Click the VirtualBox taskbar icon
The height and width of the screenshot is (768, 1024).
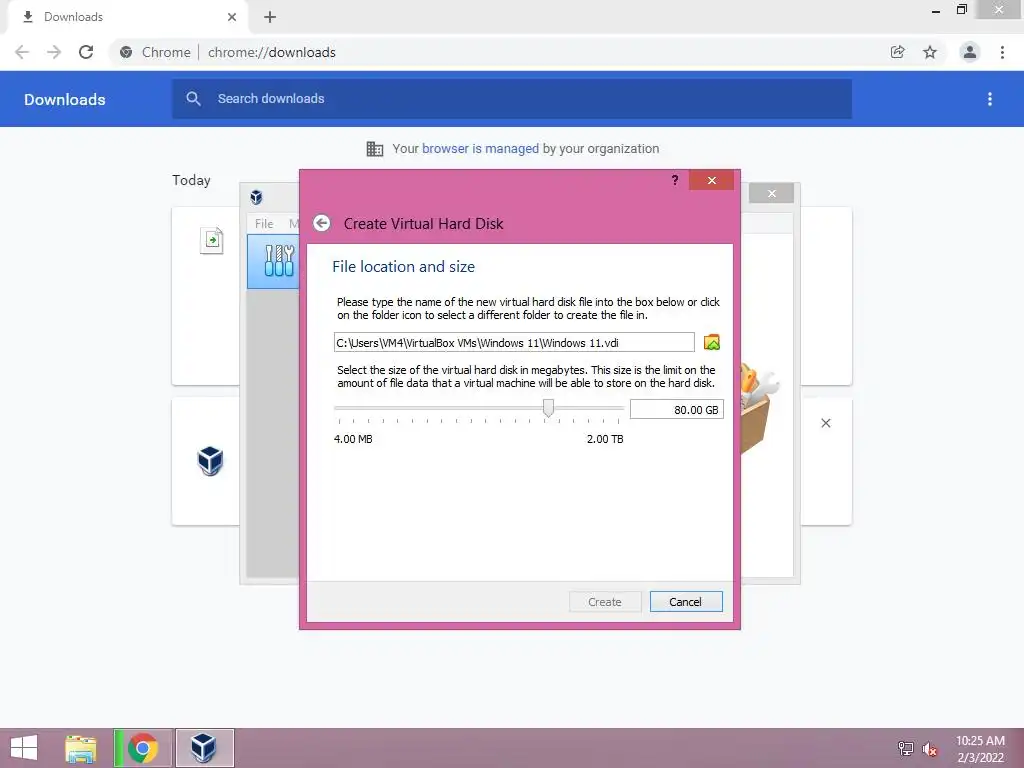tap(204, 748)
